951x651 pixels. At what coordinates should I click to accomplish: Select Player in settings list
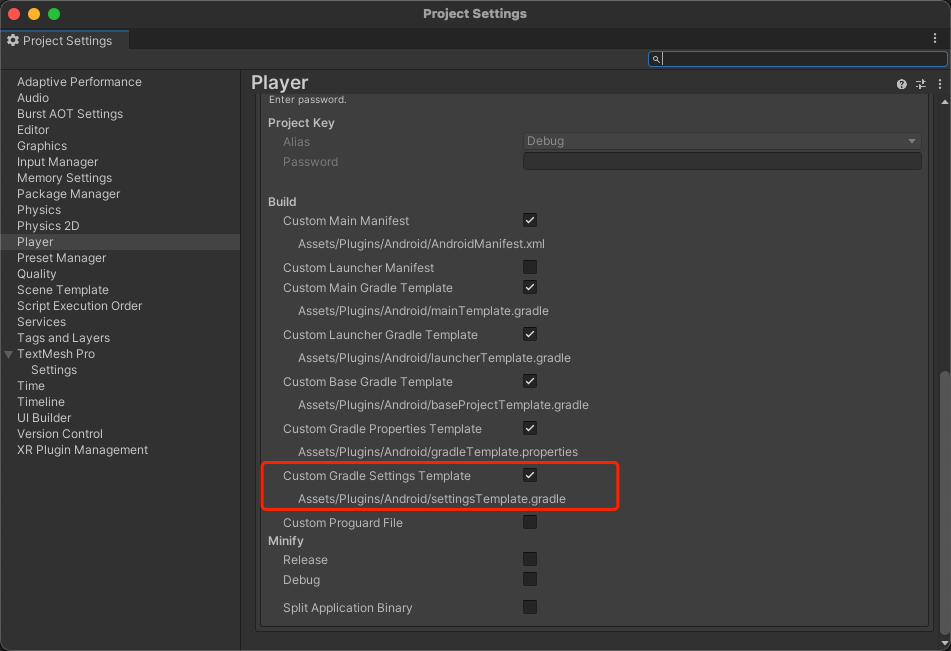pyautogui.click(x=120, y=242)
